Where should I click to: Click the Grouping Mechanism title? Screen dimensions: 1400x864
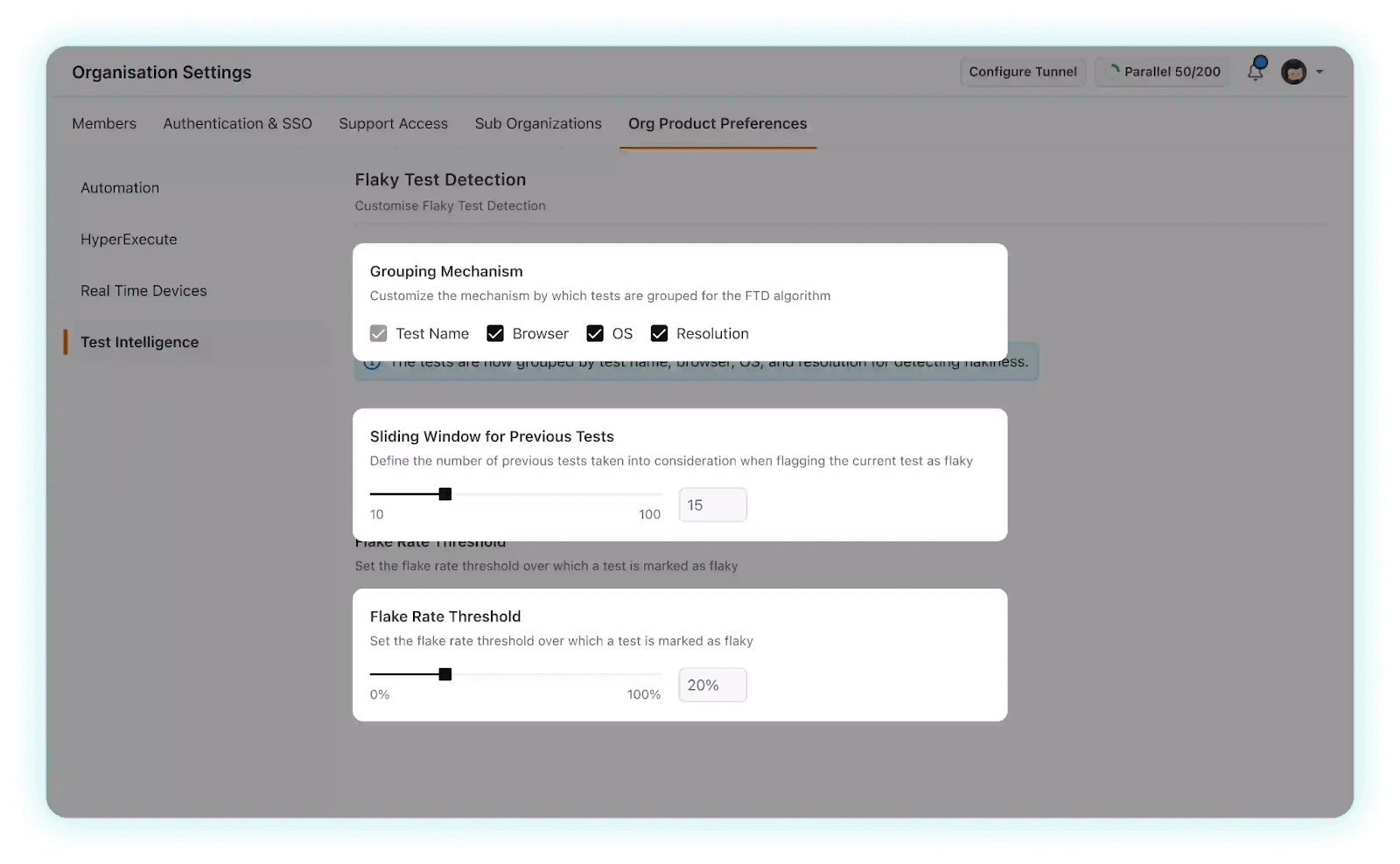point(446,271)
